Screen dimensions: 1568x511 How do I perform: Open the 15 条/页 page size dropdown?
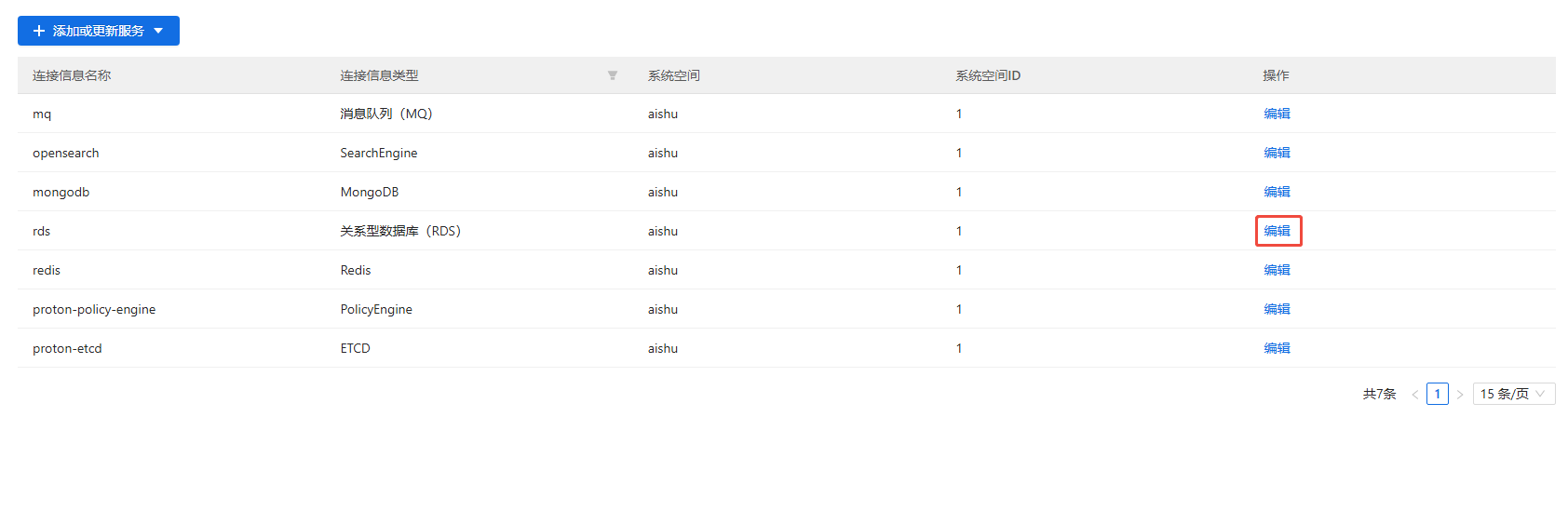click(x=1514, y=394)
